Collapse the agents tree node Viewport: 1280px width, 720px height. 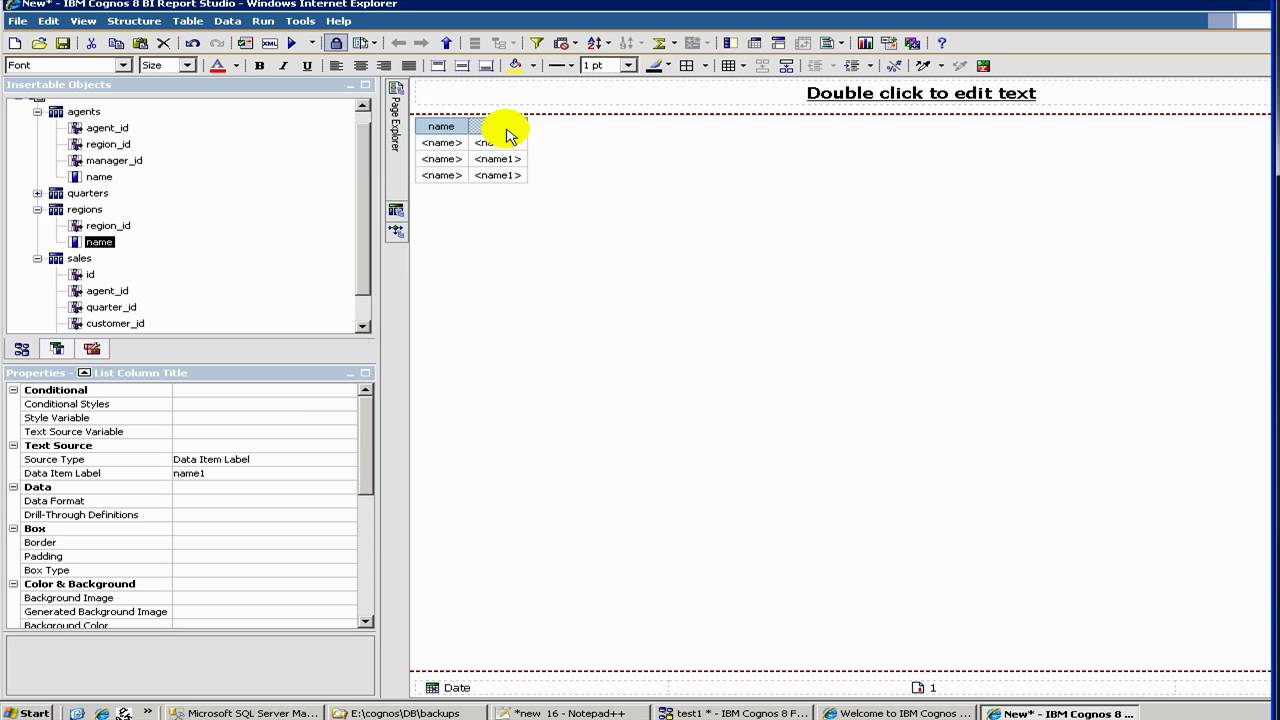pyautogui.click(x=38, y=112)
